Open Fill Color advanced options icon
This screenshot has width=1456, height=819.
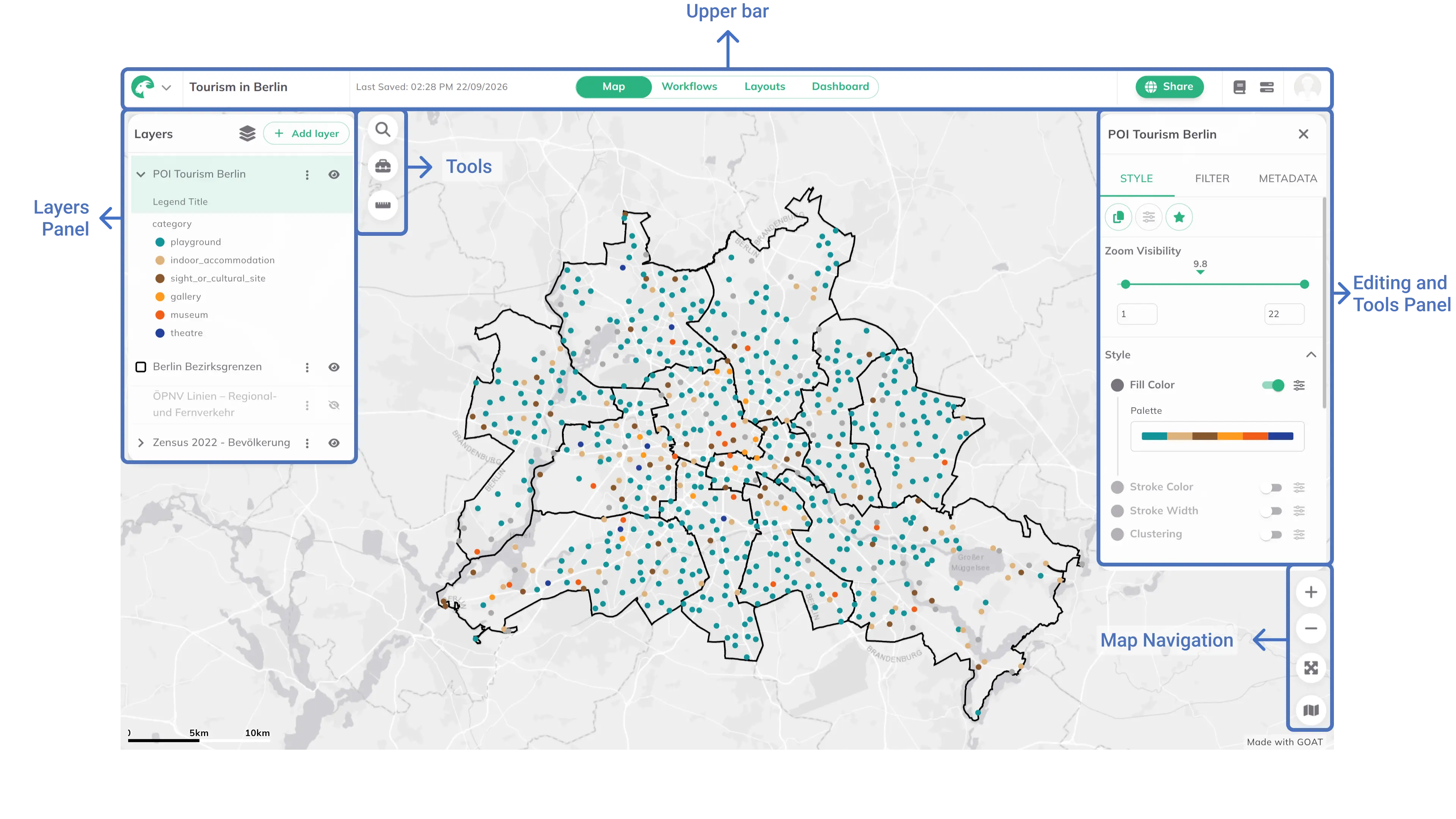click(x=1299, y=385)
